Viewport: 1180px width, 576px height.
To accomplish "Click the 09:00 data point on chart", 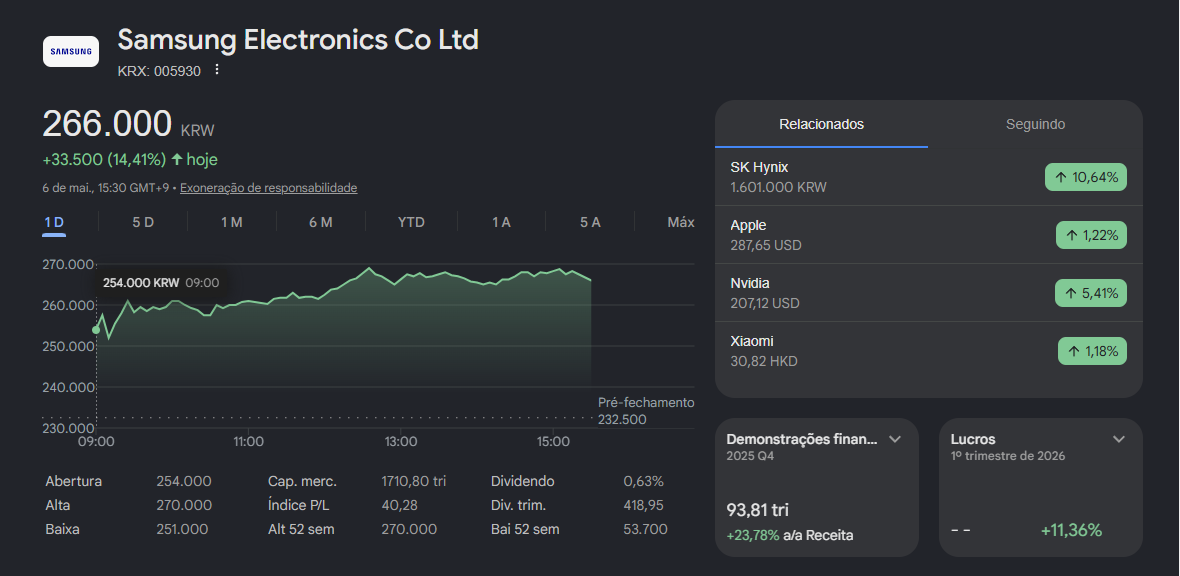I will click(x=96, y=330).
